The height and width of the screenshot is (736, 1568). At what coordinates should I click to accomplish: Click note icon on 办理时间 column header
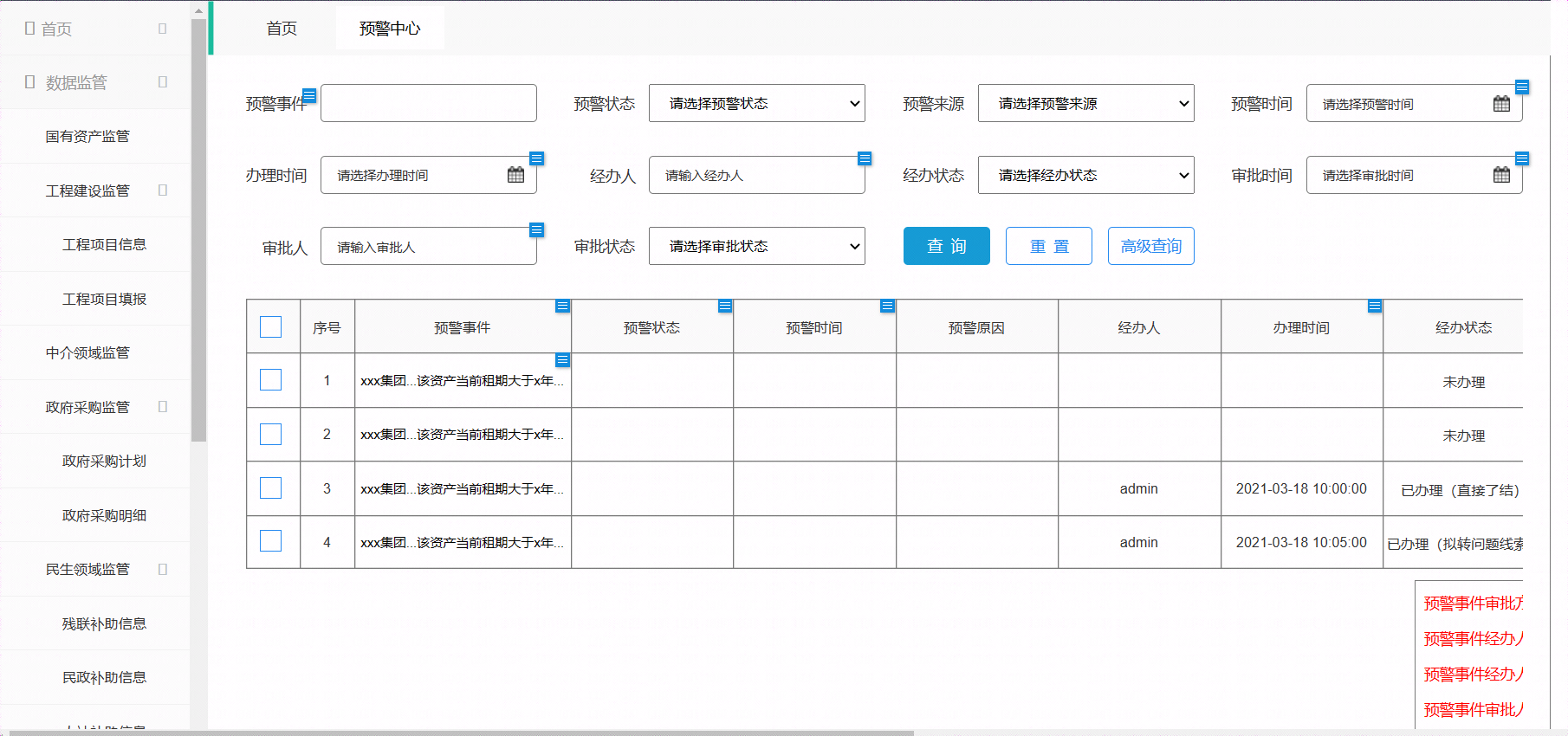click(x=1375, y=306)
